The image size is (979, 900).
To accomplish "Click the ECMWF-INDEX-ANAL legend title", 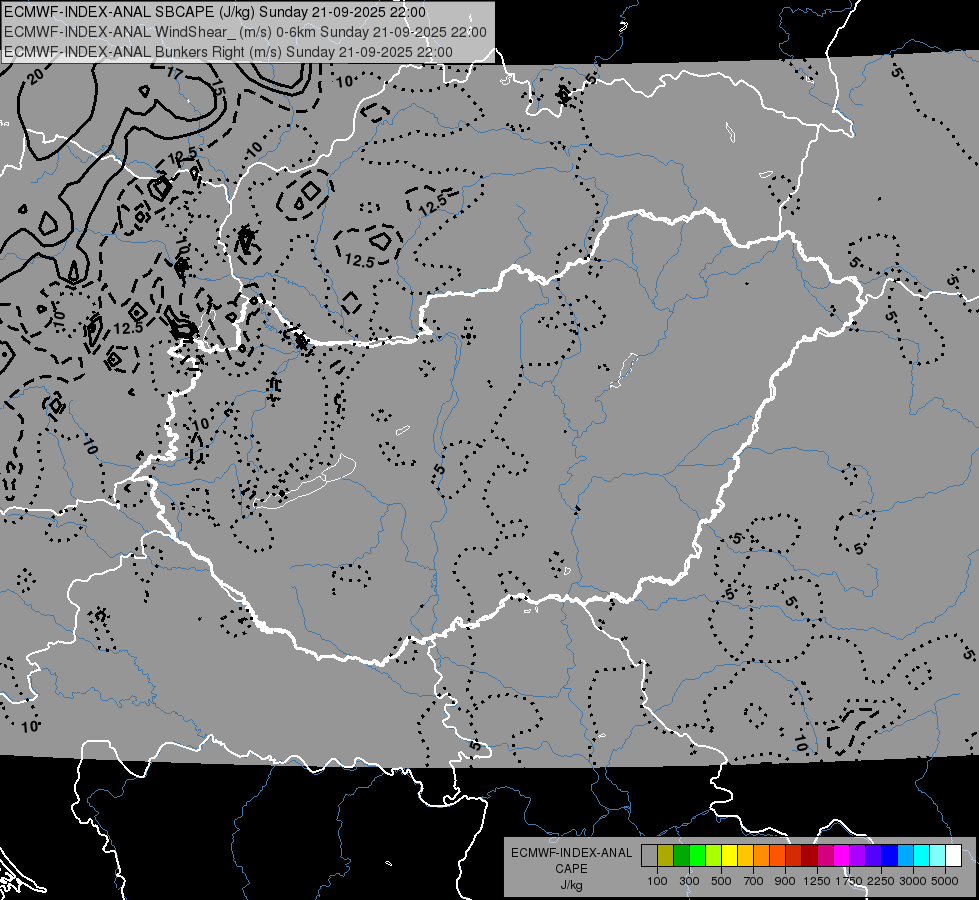I will (571, 853).
